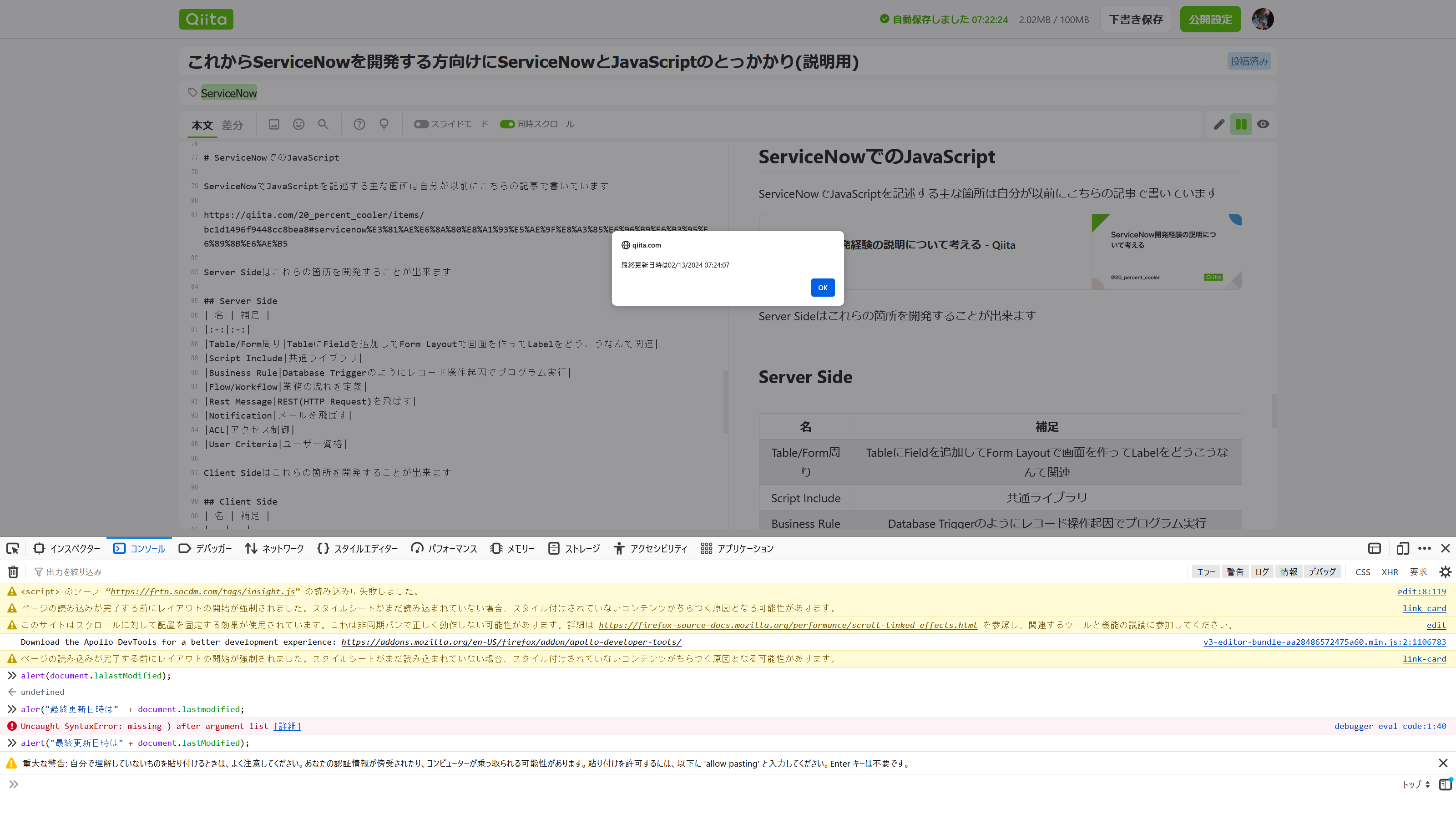The width and height of the screenshot is (1456, 819).
Task: Open the DevTools settings gear
Action: 1445,571
